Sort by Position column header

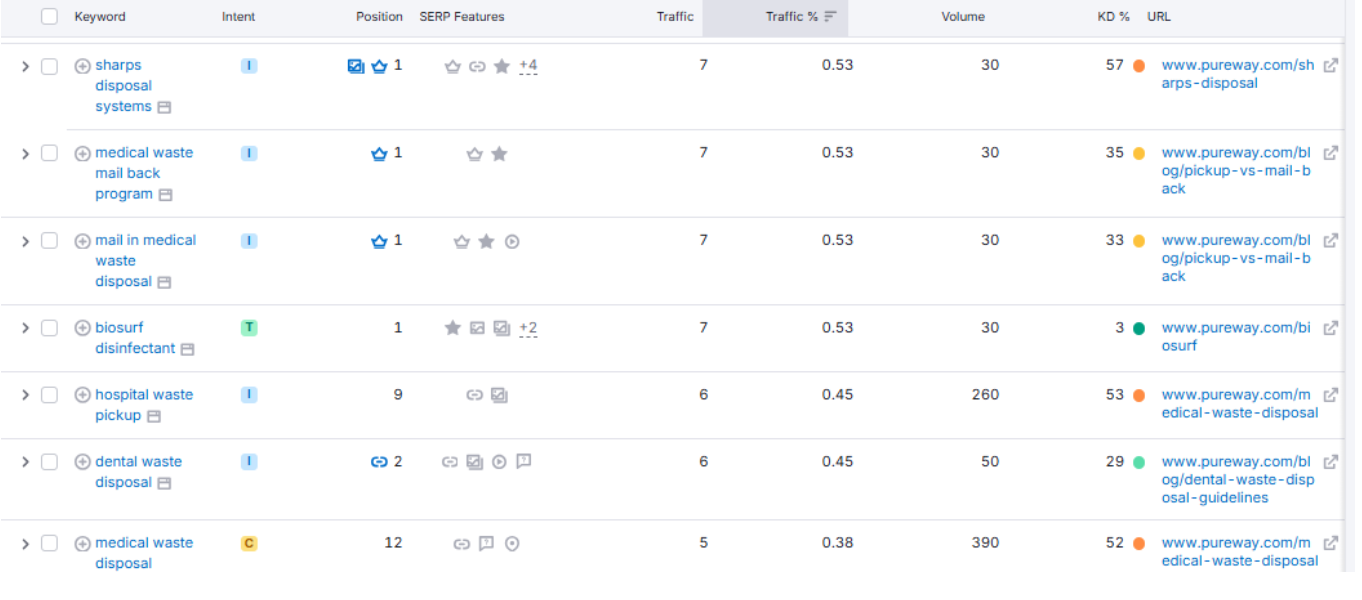click(379, 17)
